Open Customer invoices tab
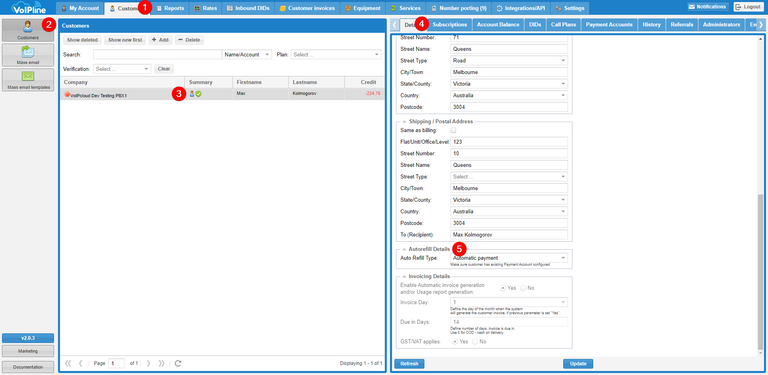The width and height of the screenshot is (768, 375). 307,8
